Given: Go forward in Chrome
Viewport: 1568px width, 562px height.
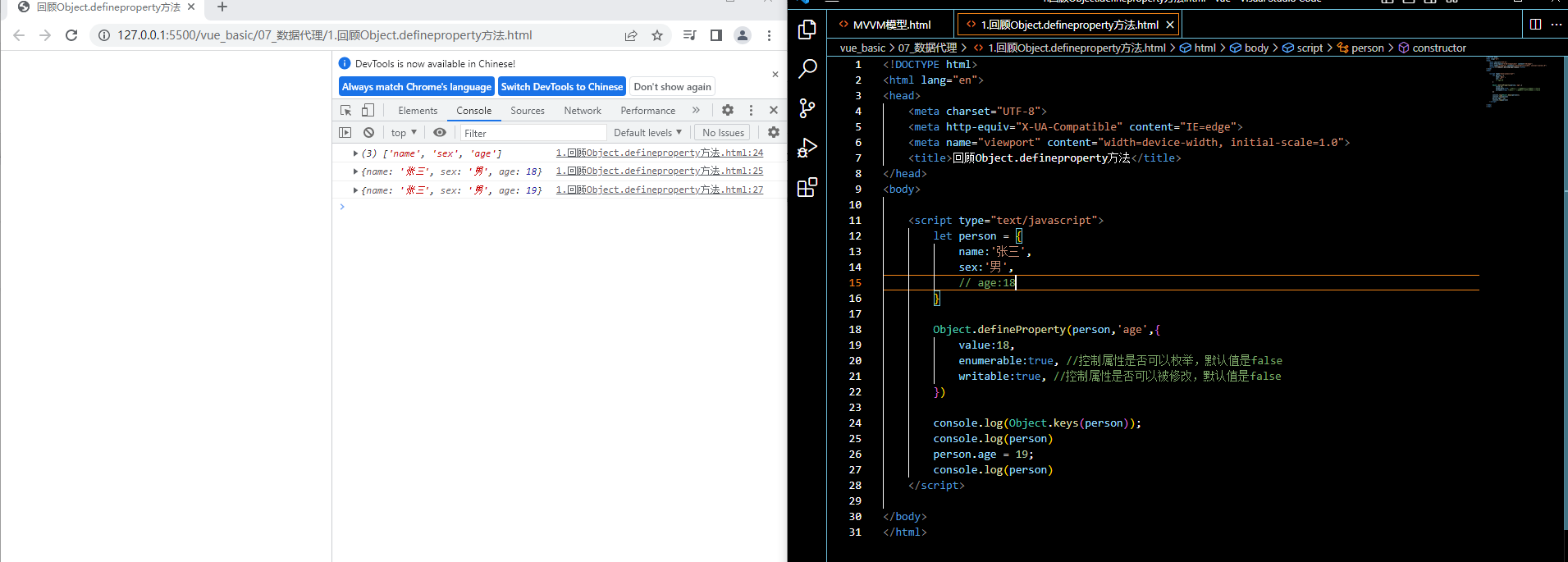Looking at the screenshot, I should pos(45,35).
